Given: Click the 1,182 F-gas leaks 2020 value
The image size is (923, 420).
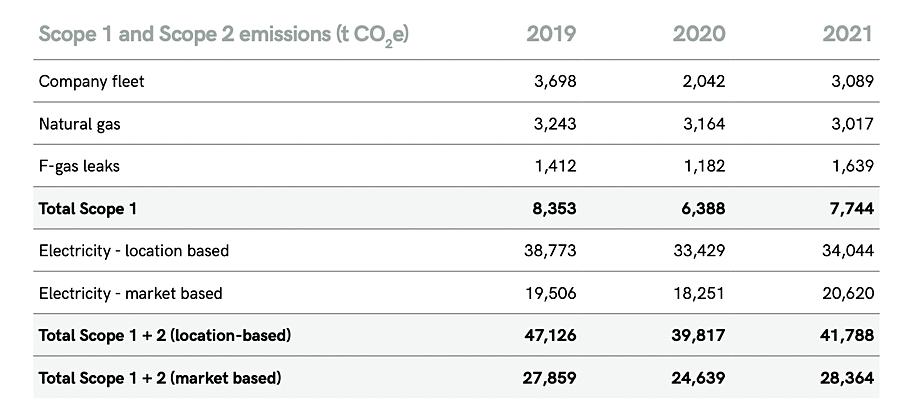Looking at the screenshot, I should click(x=704, y=166).
